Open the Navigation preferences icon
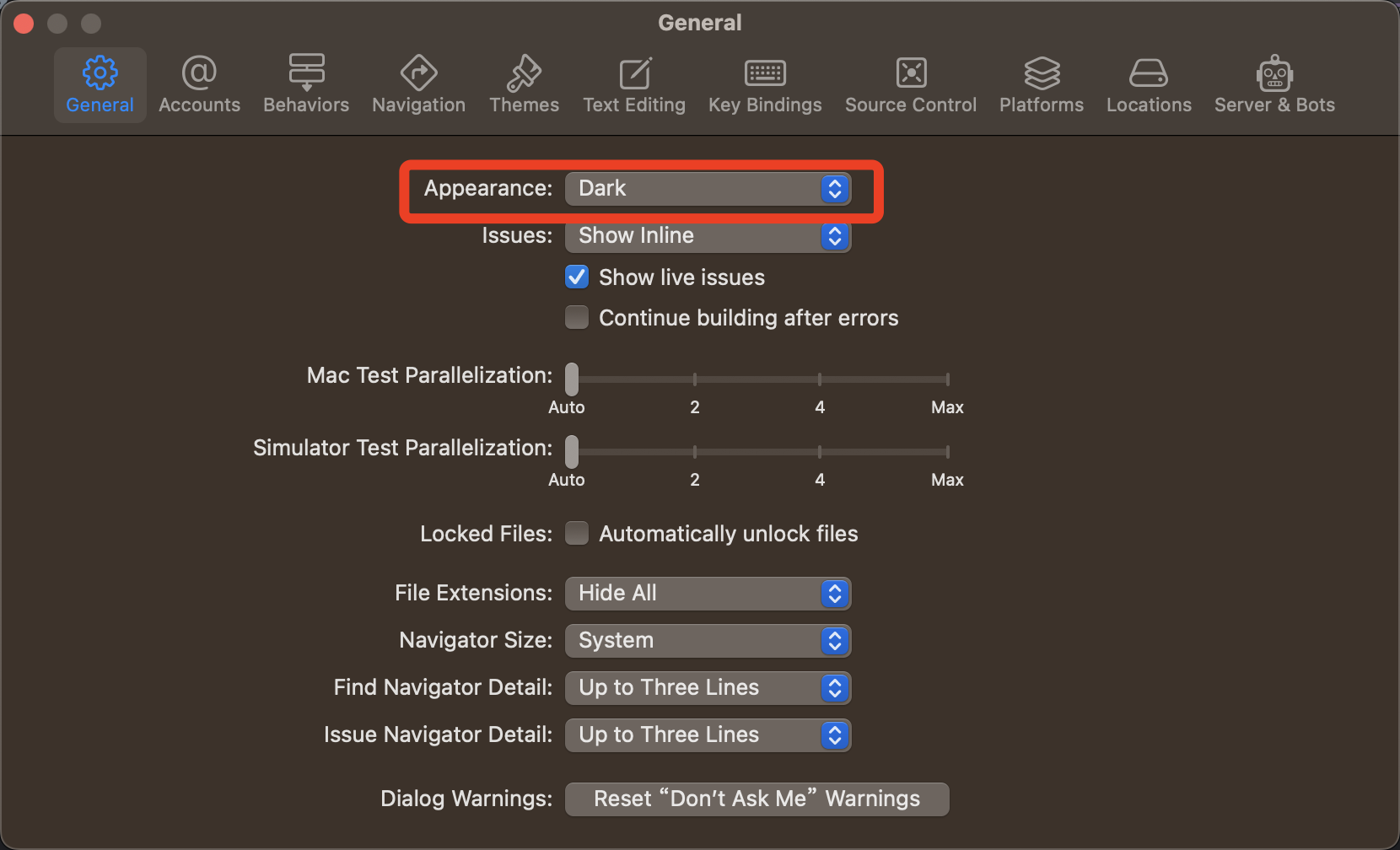1400x850 pixels. 418,74
